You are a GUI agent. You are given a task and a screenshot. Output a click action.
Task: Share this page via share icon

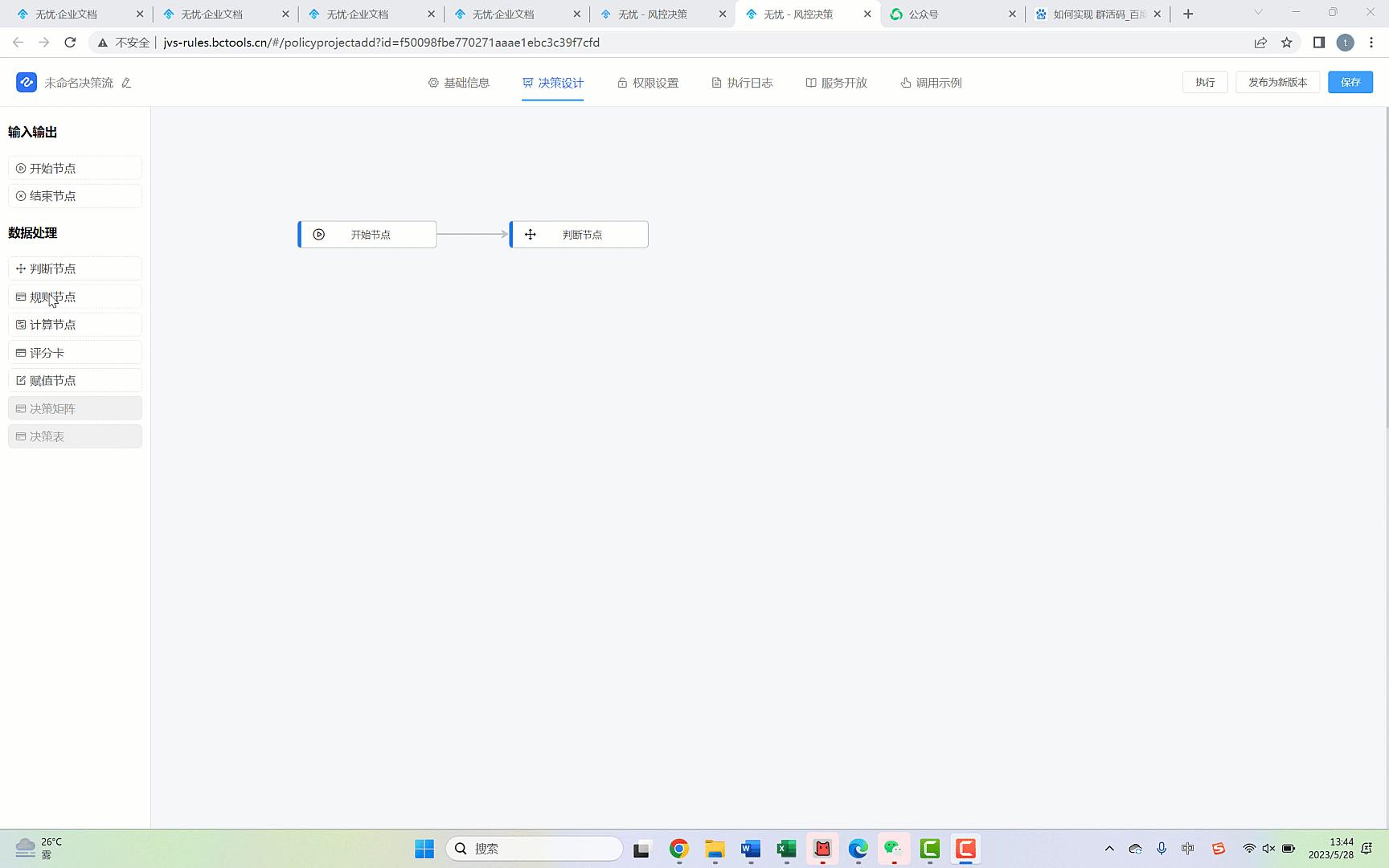tap(1260, 43)
